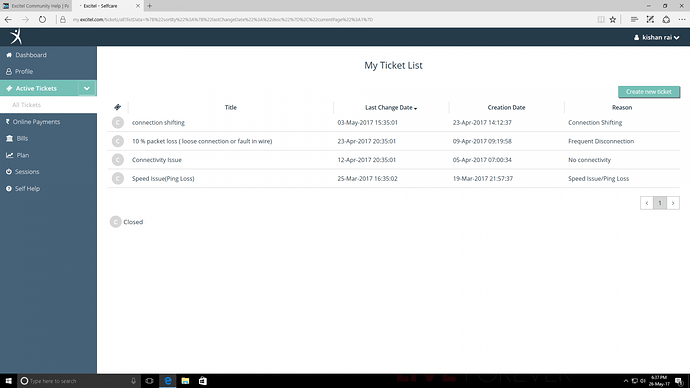Image resolution: width=690 pixels, height=388 pixels.
Task: Click browser back arrow
Action: point(8,19)
